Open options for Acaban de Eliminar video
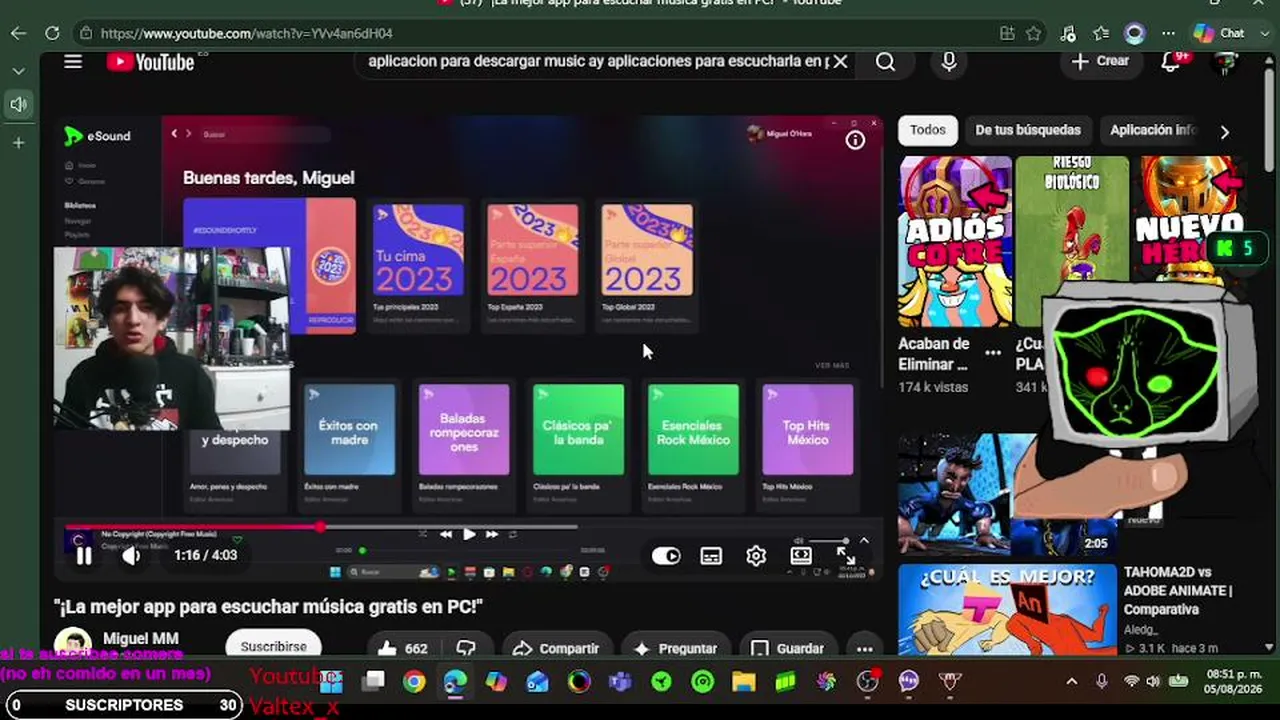 992,353
